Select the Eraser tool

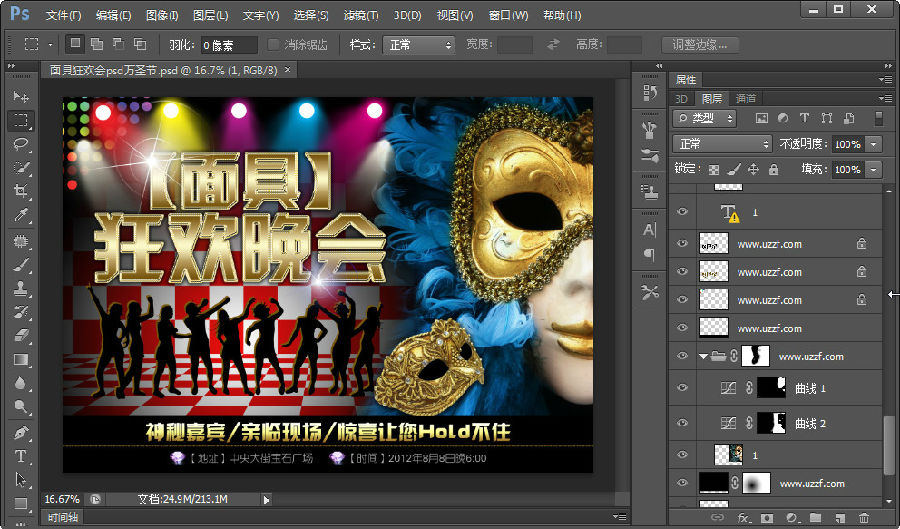[21, 335]
